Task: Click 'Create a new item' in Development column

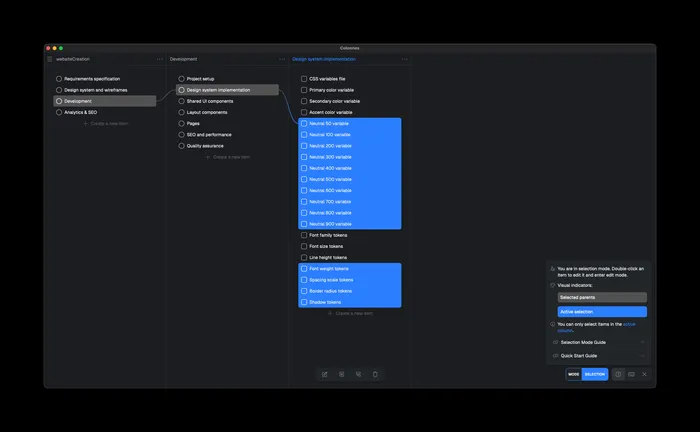Action: (228, 157)
